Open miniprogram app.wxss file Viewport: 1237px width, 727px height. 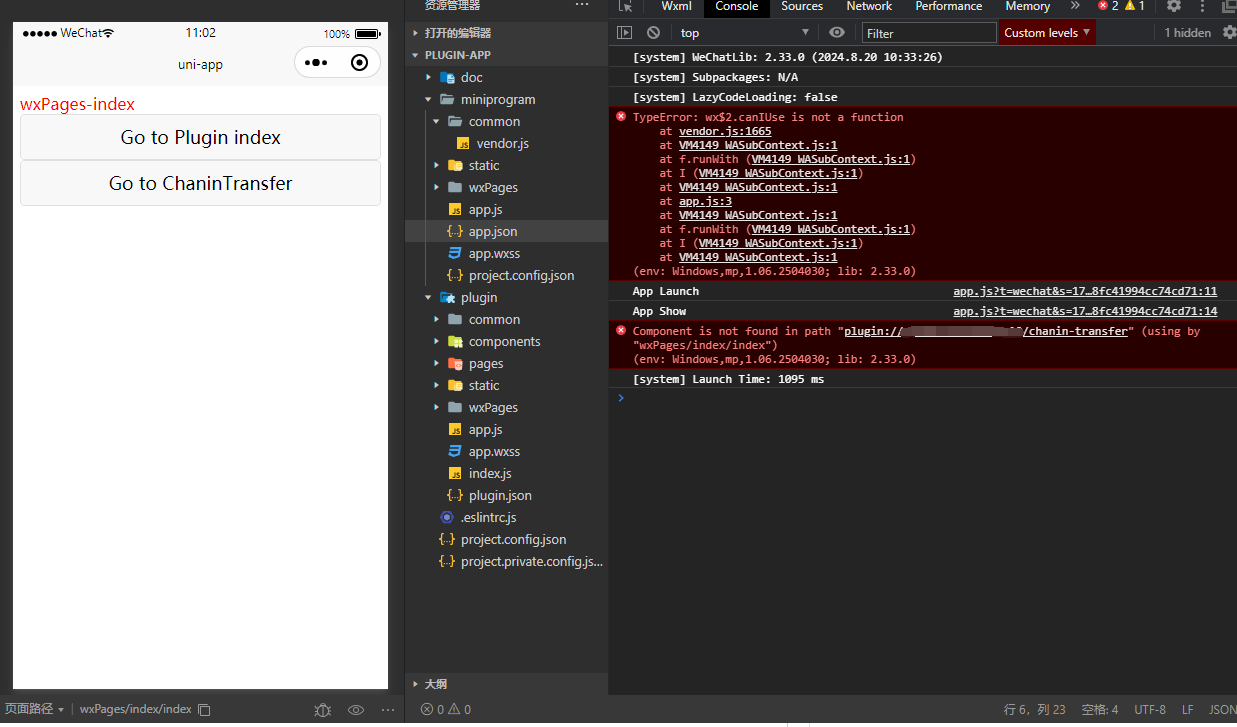coord(494,253)
